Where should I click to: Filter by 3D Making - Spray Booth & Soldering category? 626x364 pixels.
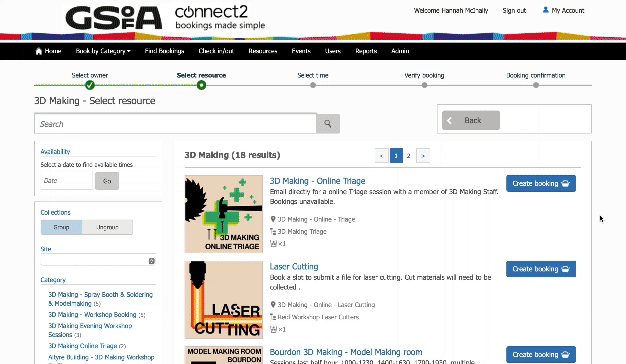tap(101, 299)
